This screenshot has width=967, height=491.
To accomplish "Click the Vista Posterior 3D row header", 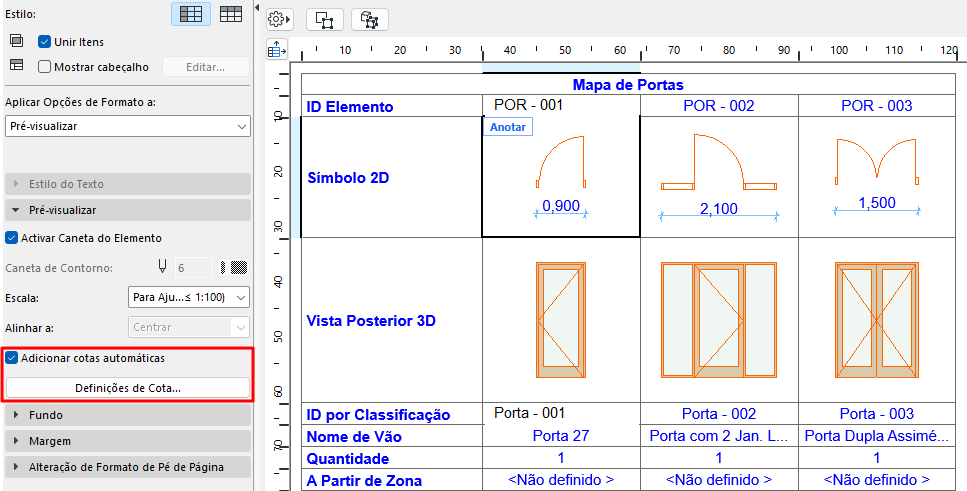I will (392, 320).
